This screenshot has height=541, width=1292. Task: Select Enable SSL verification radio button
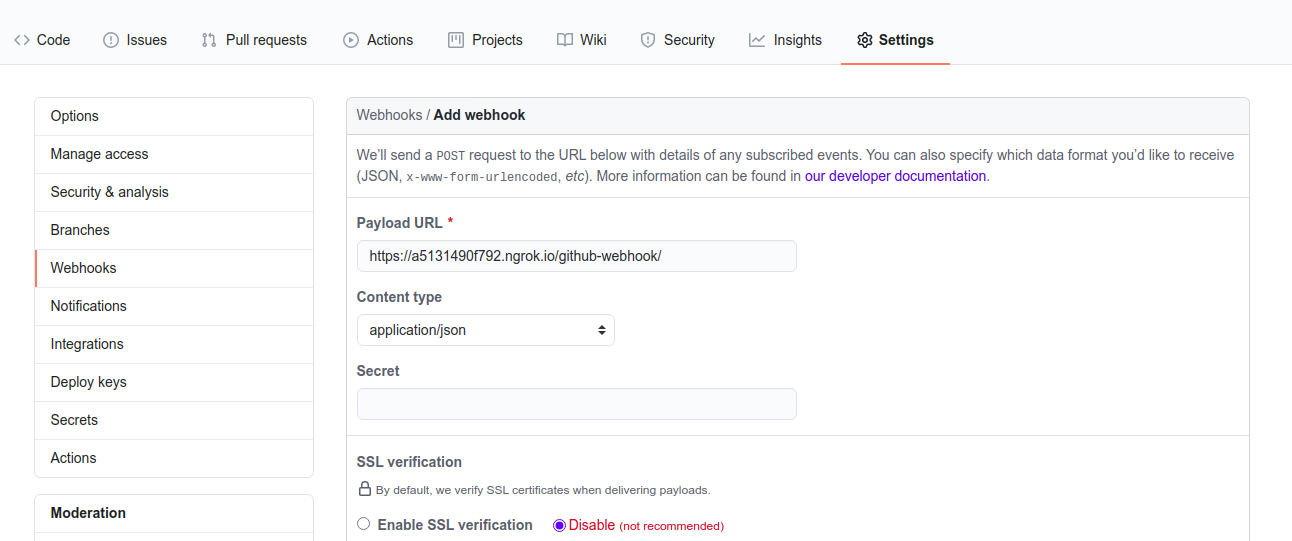pyautogui.click(x=363, y=524)
